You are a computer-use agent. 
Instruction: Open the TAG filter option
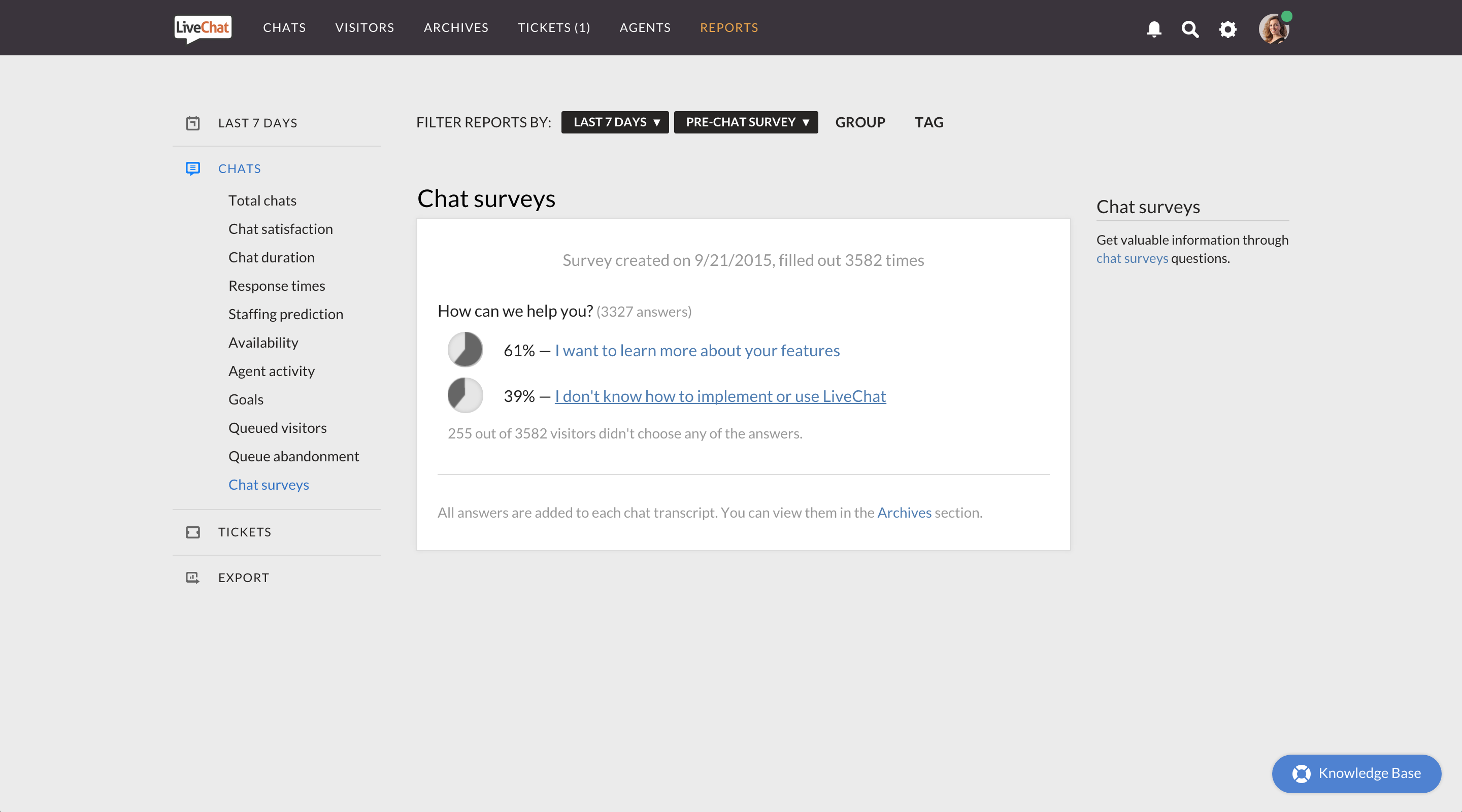coord(929,122)
